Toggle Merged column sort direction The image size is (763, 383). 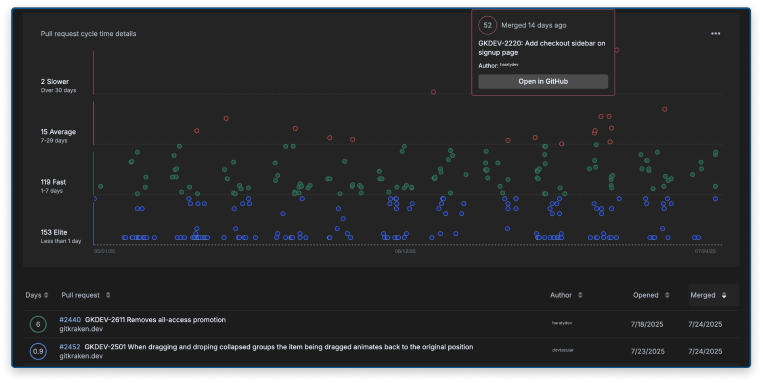[x=724, y=295]
